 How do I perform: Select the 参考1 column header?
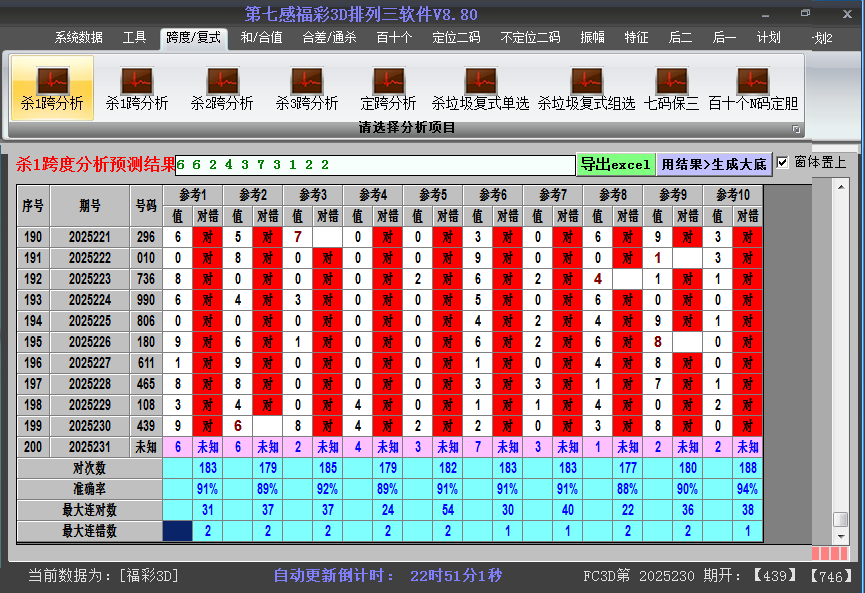[192, 194]
